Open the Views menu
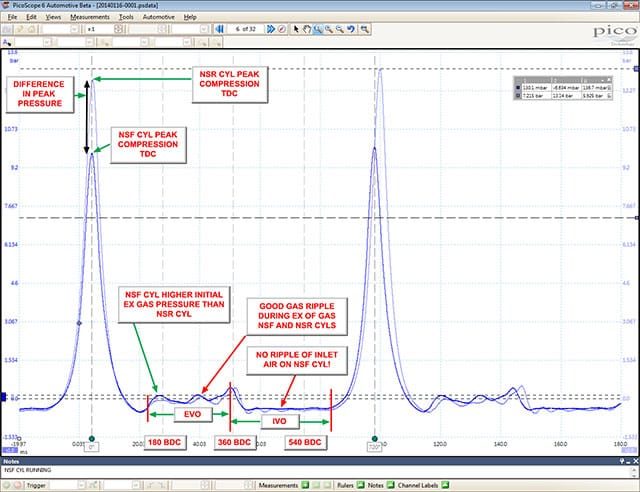640x492 pixels. (x=53, y=17)
